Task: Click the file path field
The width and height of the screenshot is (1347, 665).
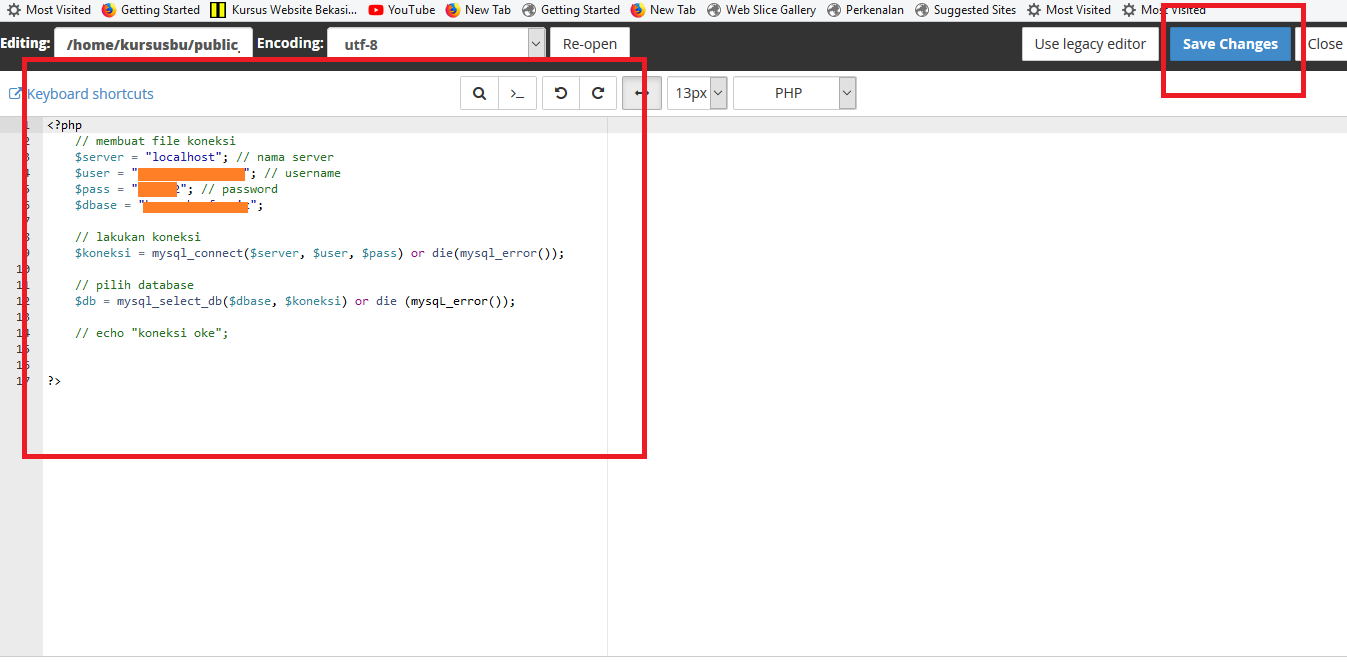Action: (x=154, y=44)
